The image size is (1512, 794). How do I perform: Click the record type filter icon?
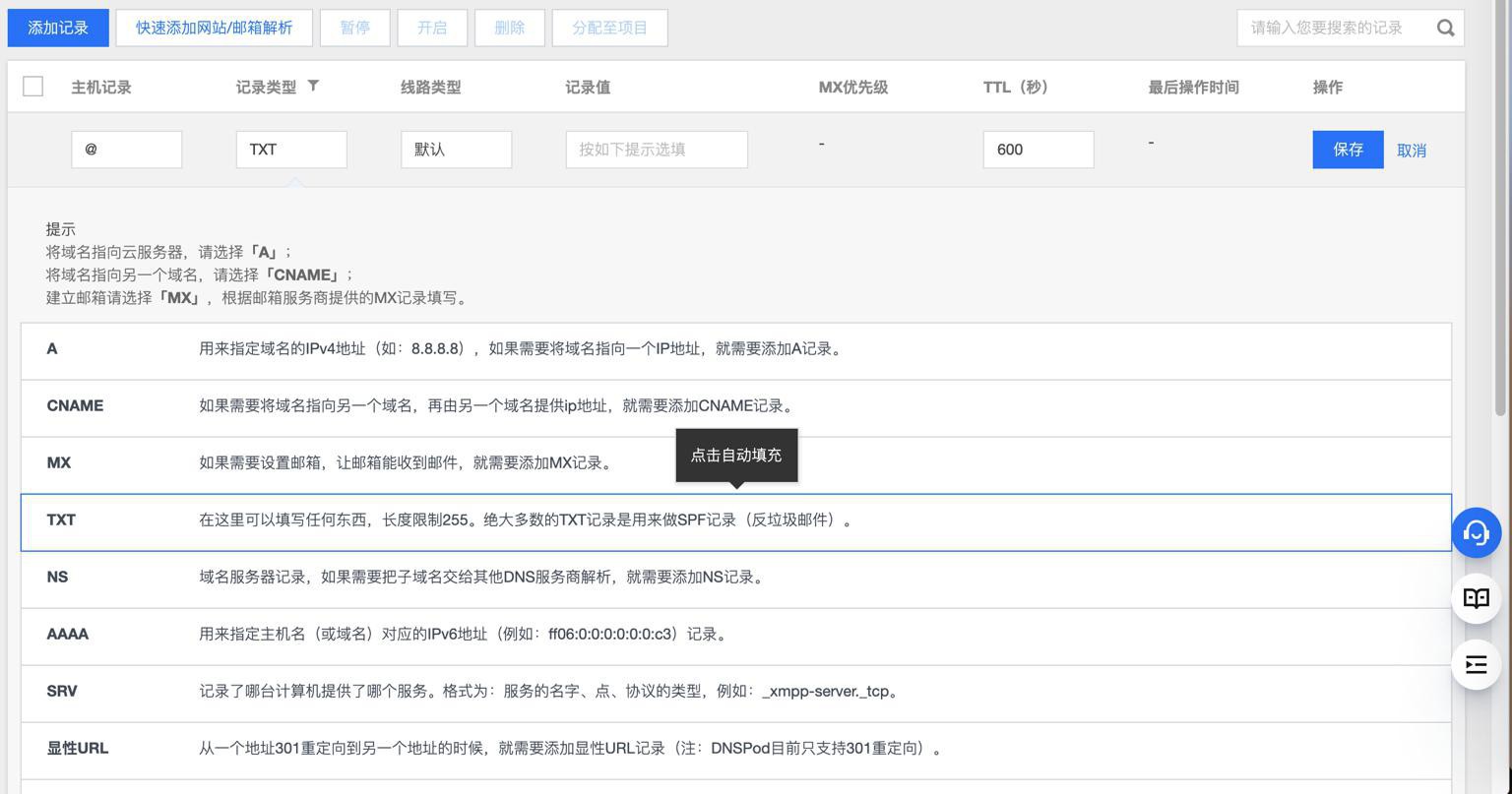coord(313,86)
